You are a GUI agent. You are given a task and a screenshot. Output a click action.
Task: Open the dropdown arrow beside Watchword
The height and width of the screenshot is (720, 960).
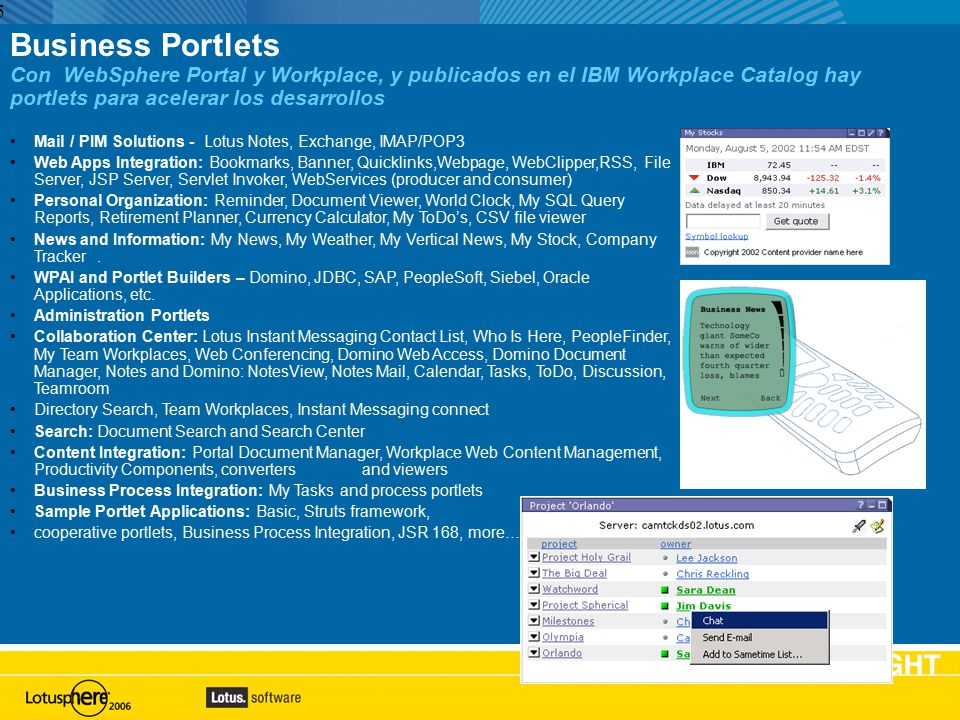[534, 589]
